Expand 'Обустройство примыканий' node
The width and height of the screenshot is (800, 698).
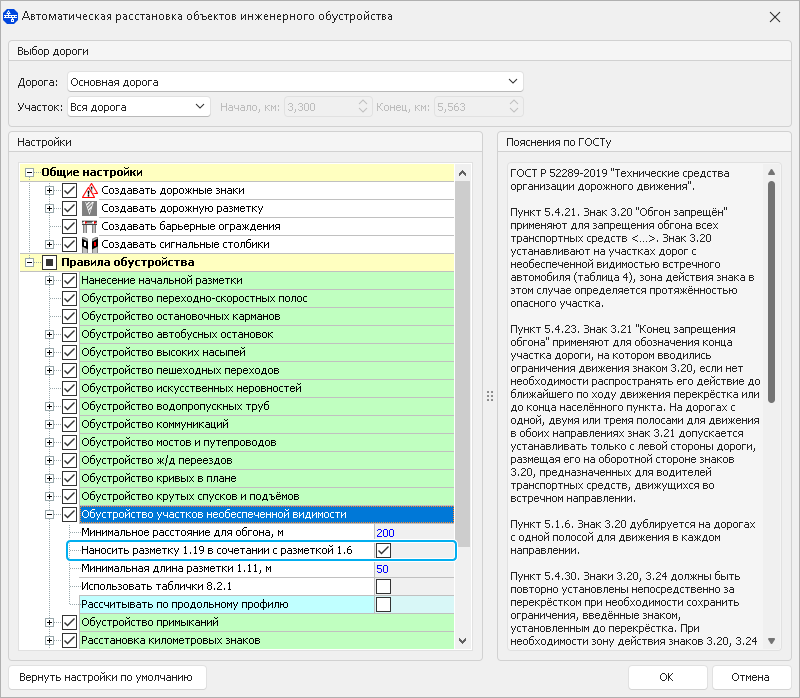pyautogui.click(x=49, y=622)
